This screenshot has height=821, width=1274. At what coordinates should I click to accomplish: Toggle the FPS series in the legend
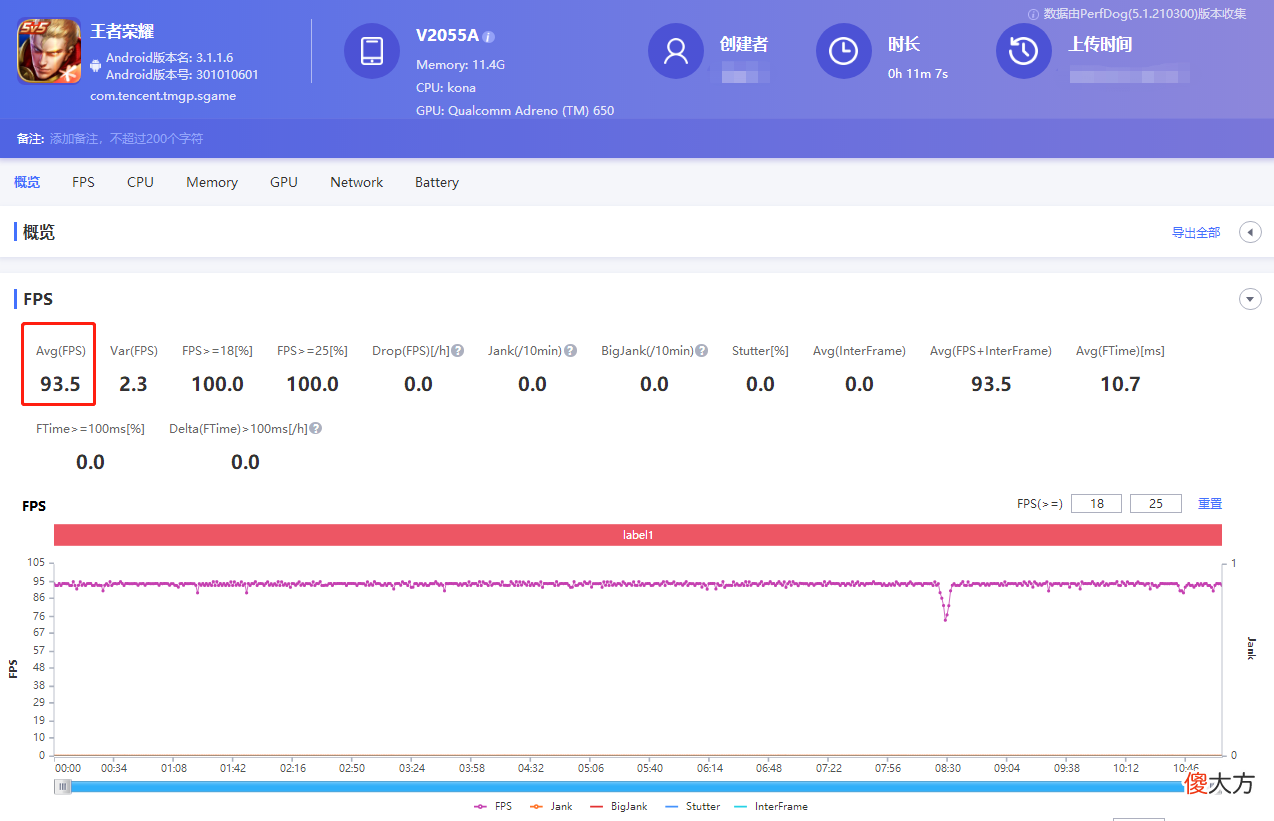[x=493, y=806]
